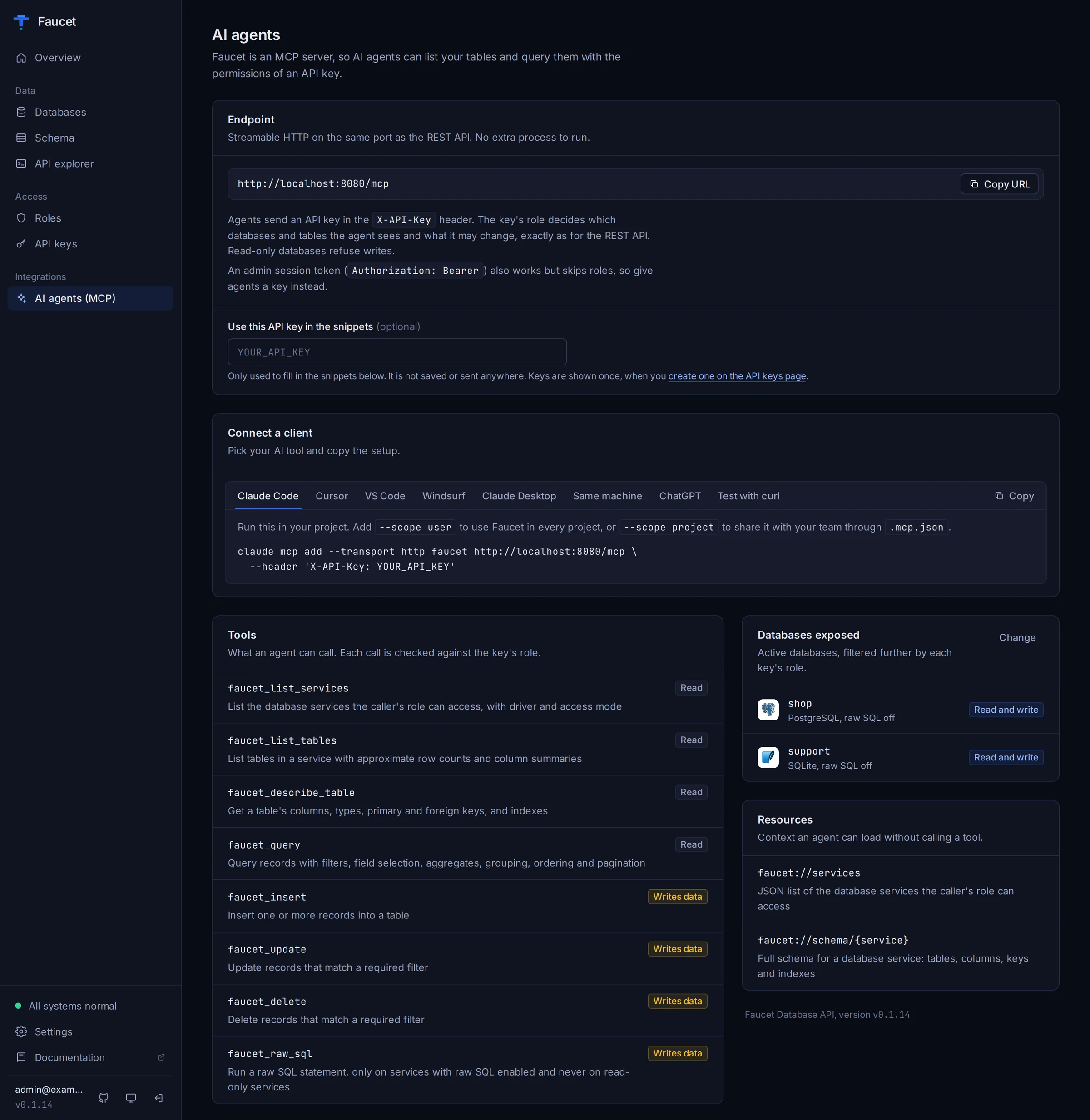
Task: Click the http://localhost:8080/mcp endpoint text
Action: click(x=313, y=184)
